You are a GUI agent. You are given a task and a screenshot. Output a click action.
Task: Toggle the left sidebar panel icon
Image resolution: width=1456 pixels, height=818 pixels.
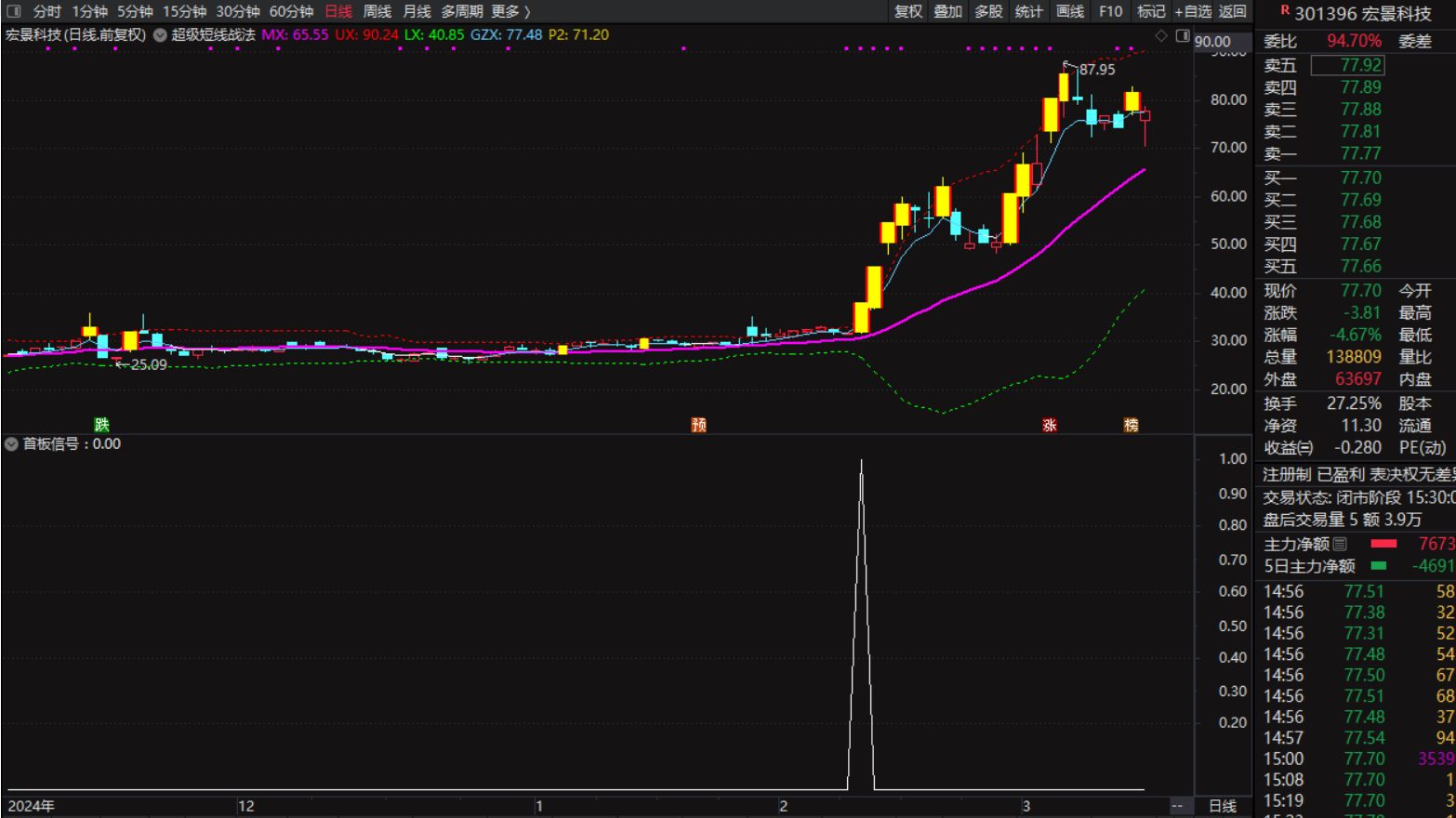pyautogui.click(x=13, y=11)
